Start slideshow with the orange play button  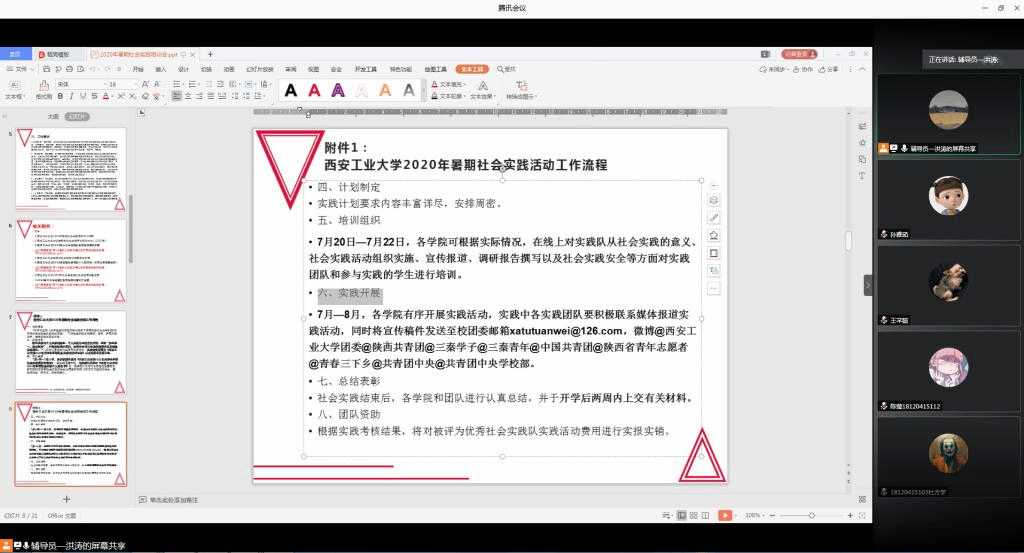coord(723,515)
